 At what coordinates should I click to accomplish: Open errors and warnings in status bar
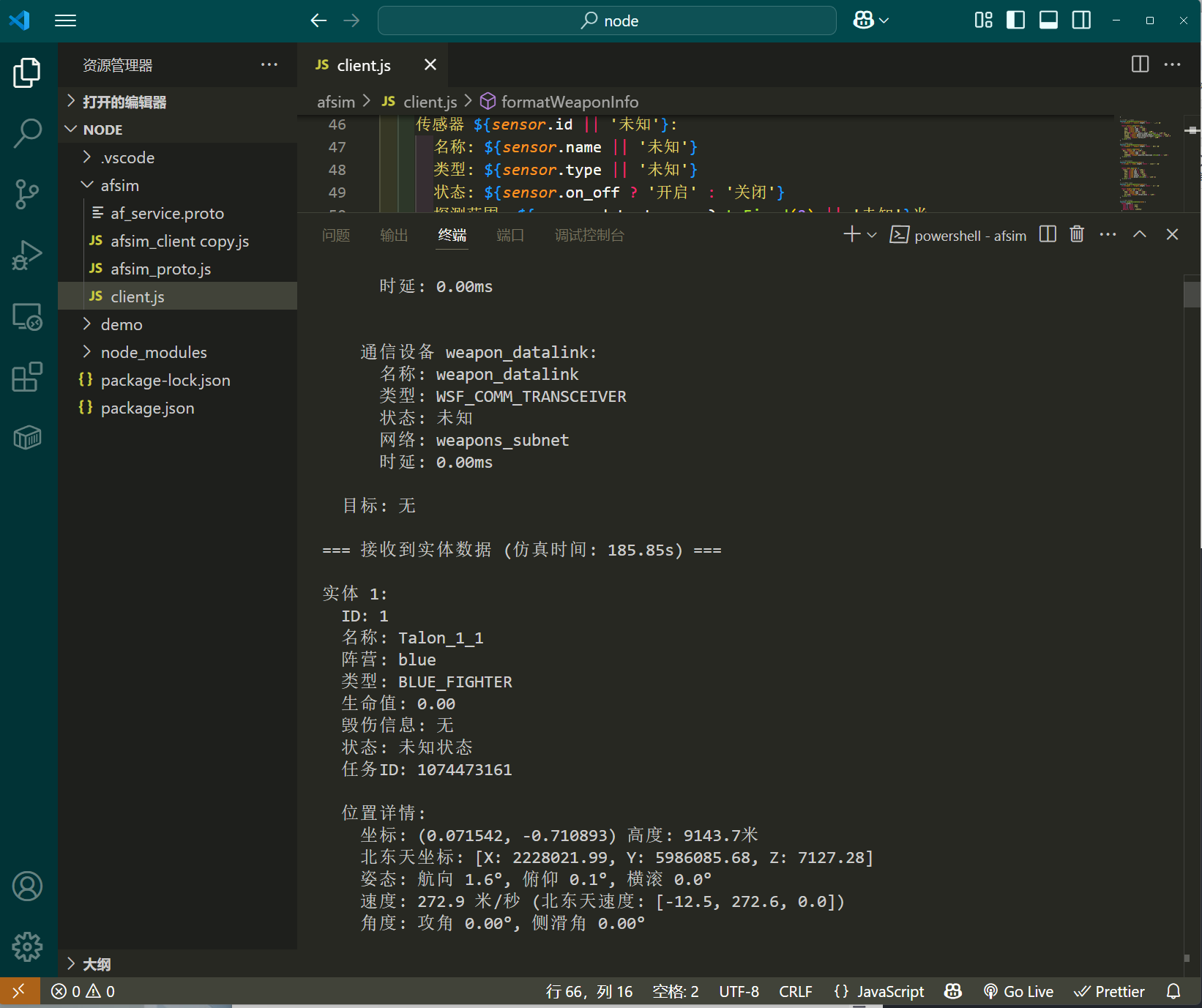83,991
